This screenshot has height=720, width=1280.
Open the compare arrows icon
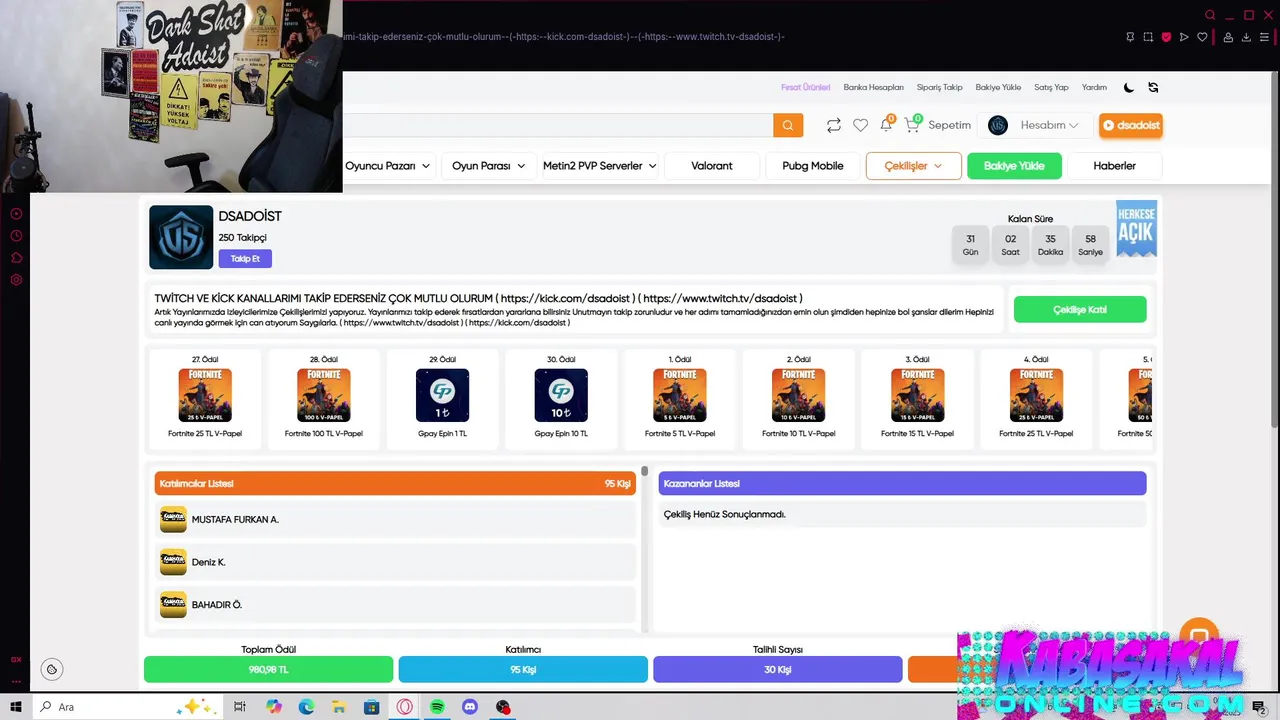tap(833, 125)
